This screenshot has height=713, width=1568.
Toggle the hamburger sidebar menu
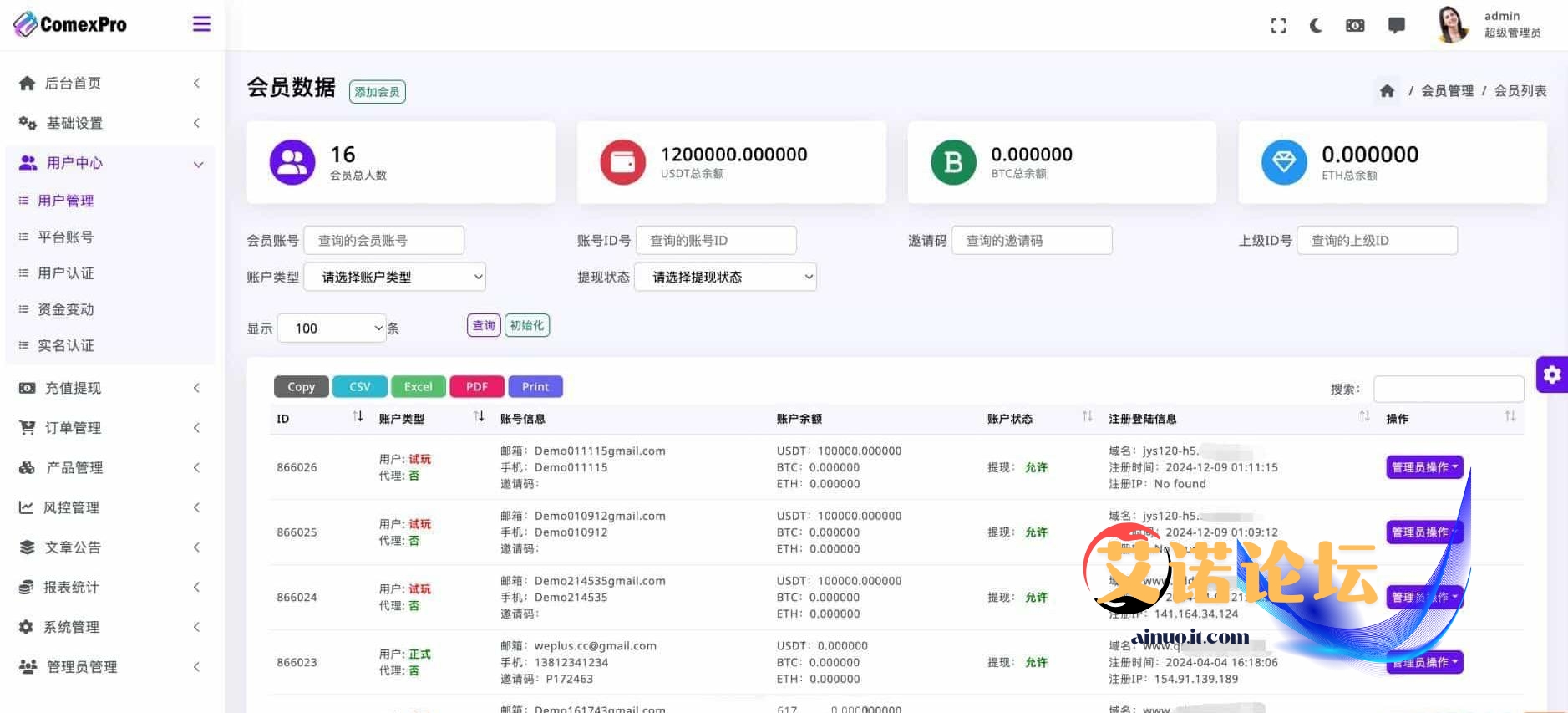coord(201,24)
